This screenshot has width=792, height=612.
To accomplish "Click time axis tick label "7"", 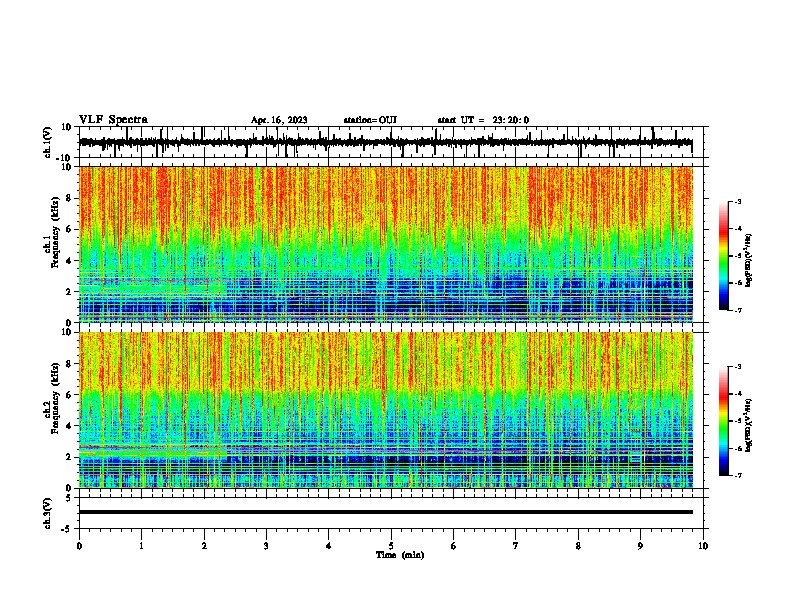I will (x=516, y=546).
